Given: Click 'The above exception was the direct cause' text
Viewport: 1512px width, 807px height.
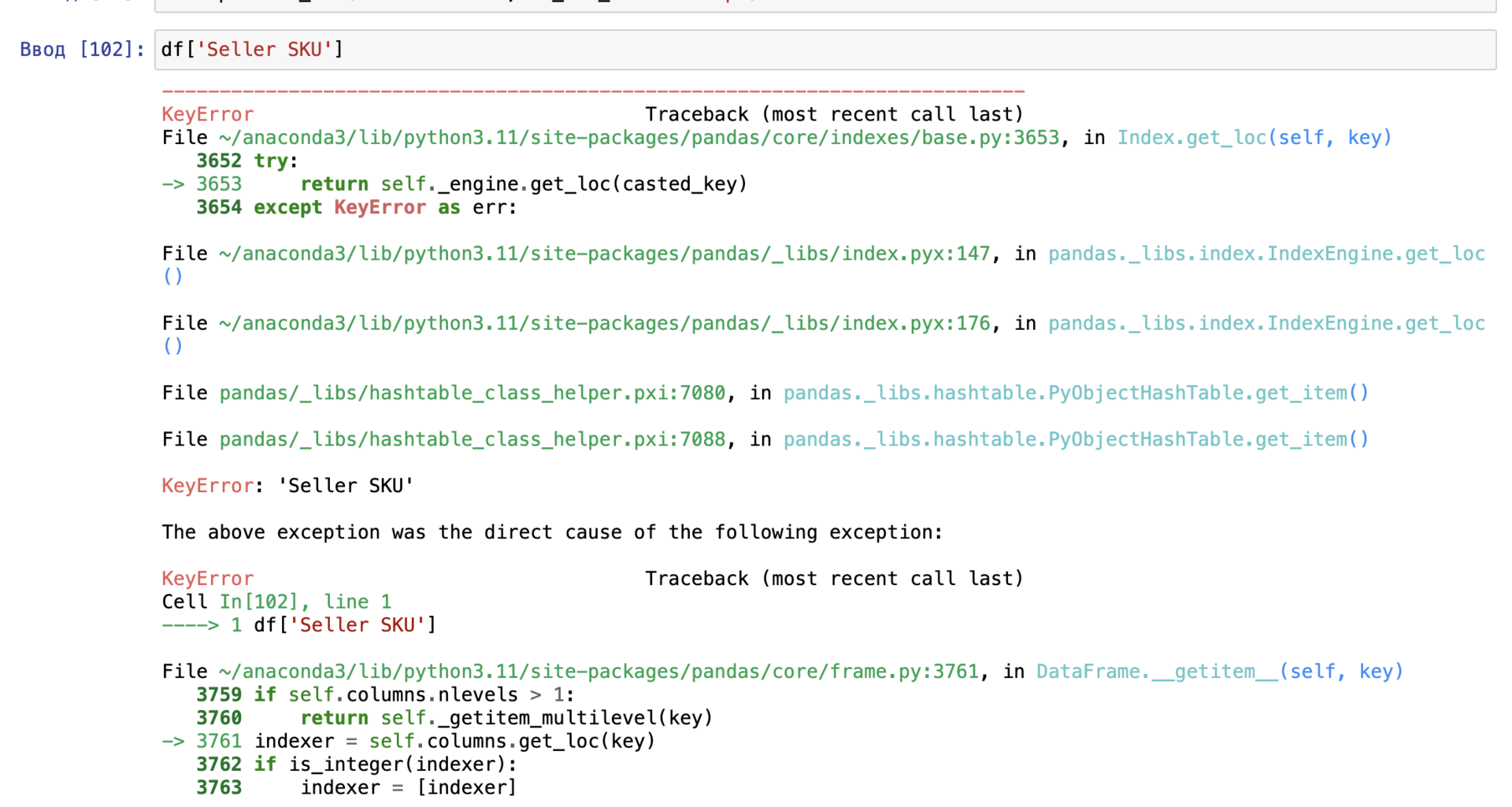Looking at the screenshot, I should (x=552, y=532).
